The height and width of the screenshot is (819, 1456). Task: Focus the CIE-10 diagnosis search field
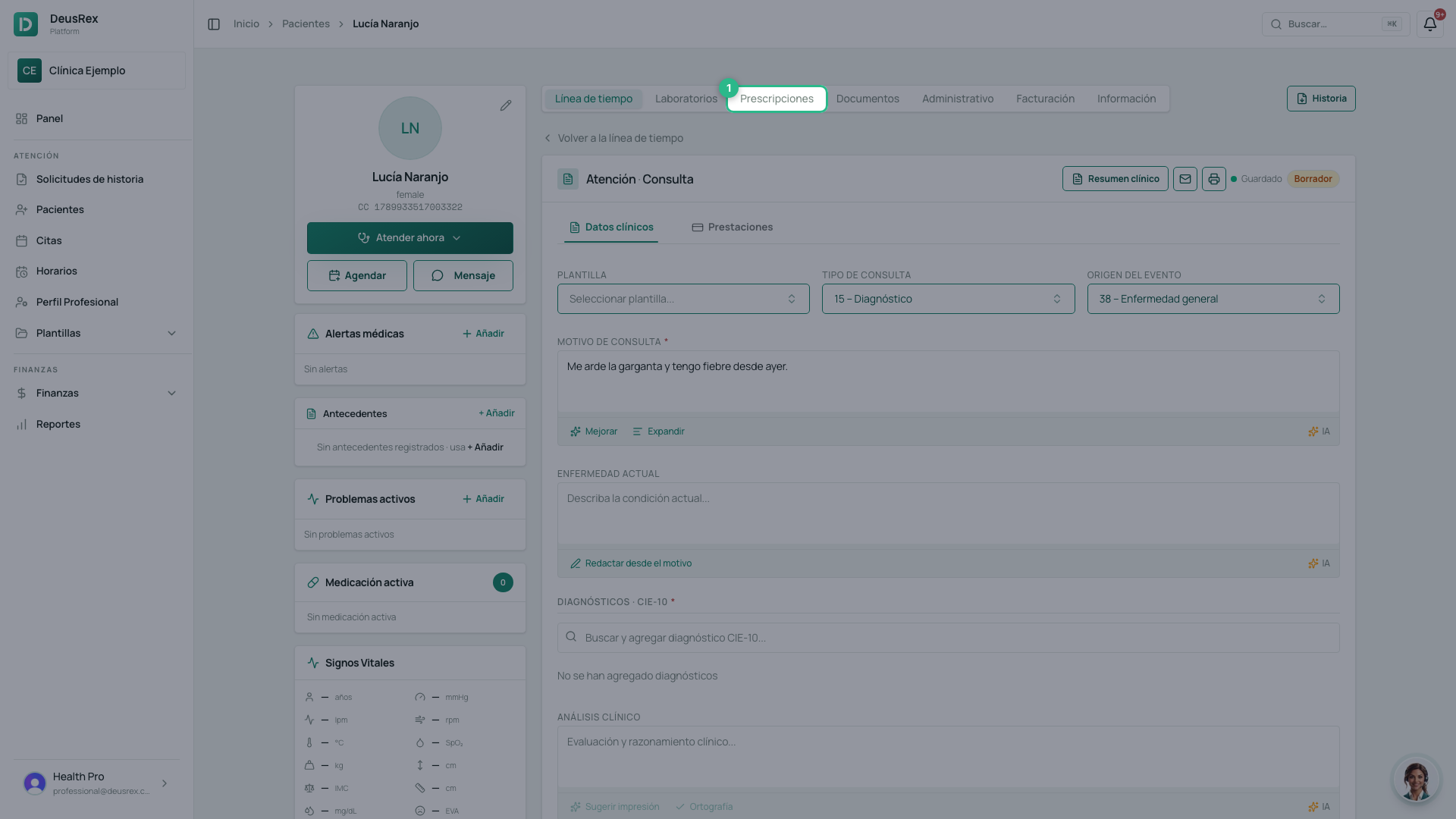[948, 638]
